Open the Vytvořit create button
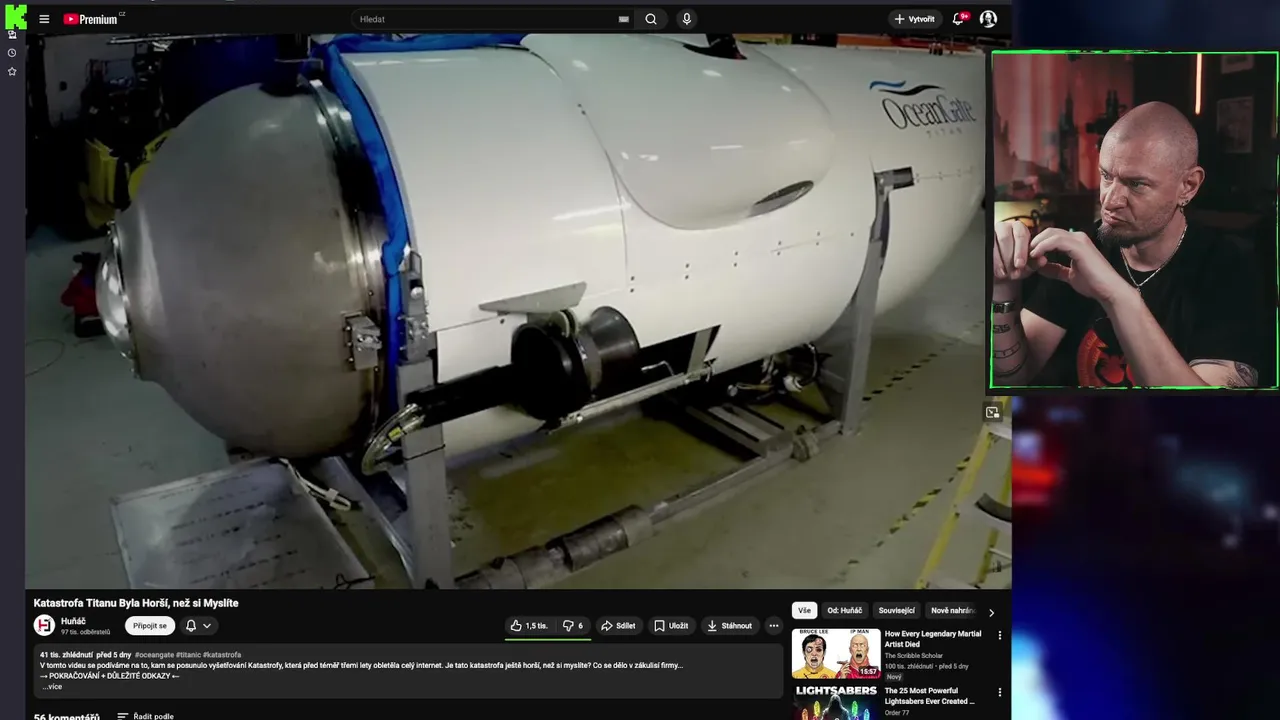1280x720 pixels. point(914,19)
